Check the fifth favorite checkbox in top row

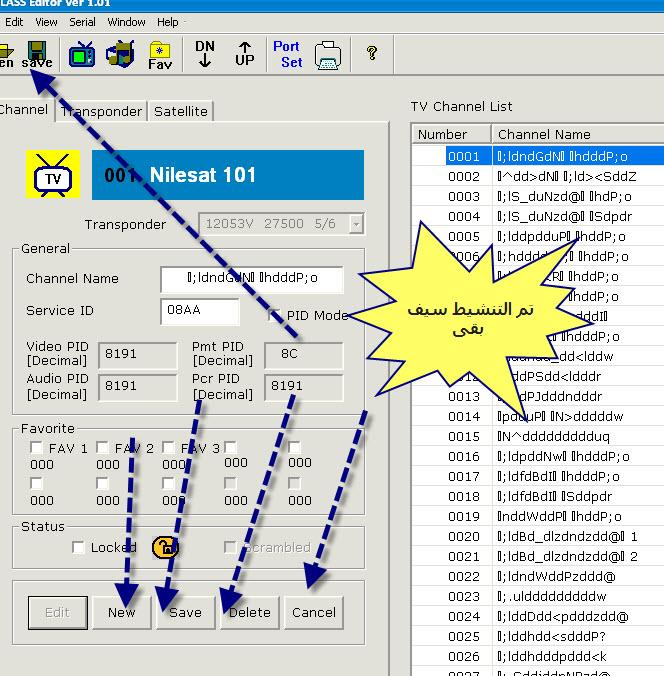294,447
